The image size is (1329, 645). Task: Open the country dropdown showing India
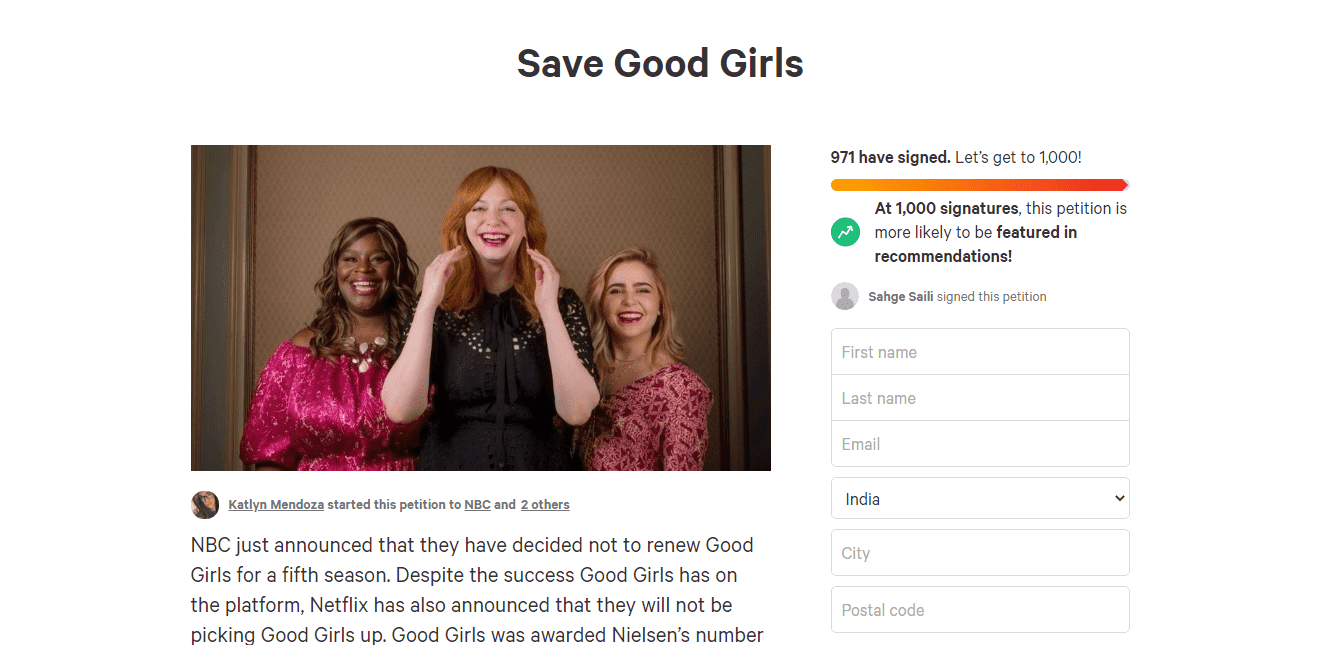tap(980, 499)
